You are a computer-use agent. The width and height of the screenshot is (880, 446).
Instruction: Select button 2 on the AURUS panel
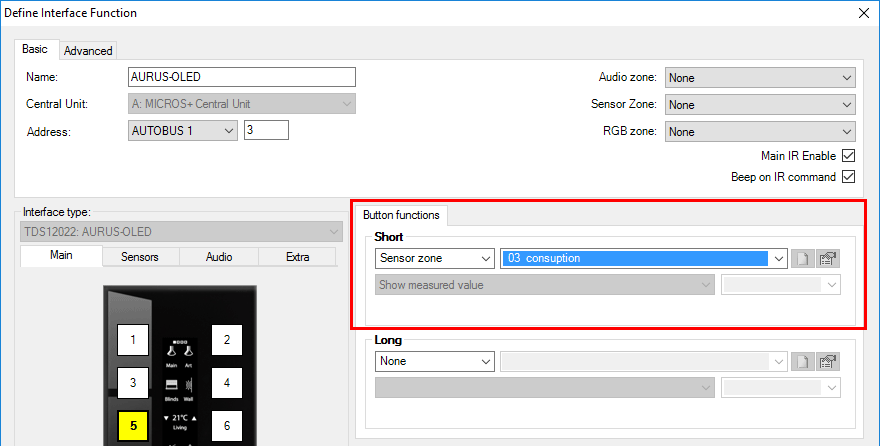pyautogui.click(x=227, y=340)
